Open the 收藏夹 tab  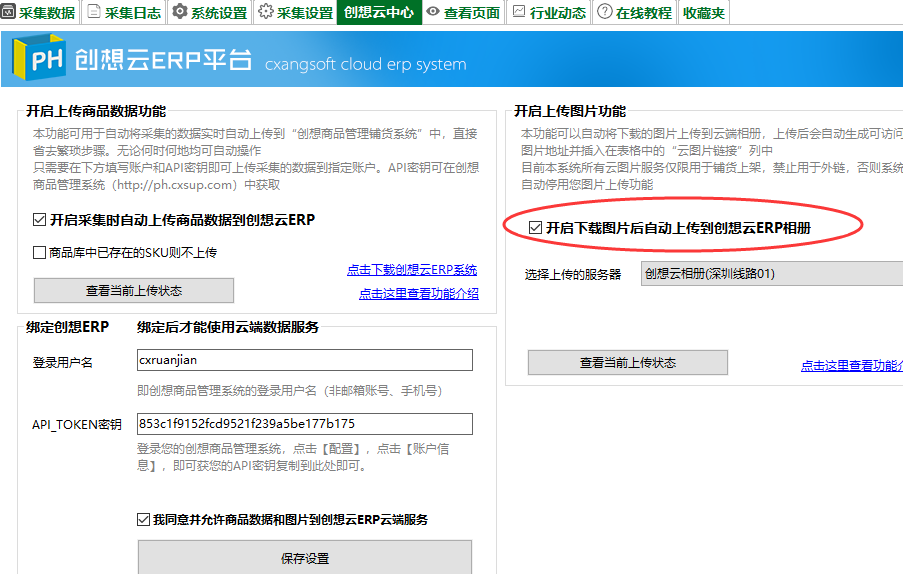click(x=704, y=12)
